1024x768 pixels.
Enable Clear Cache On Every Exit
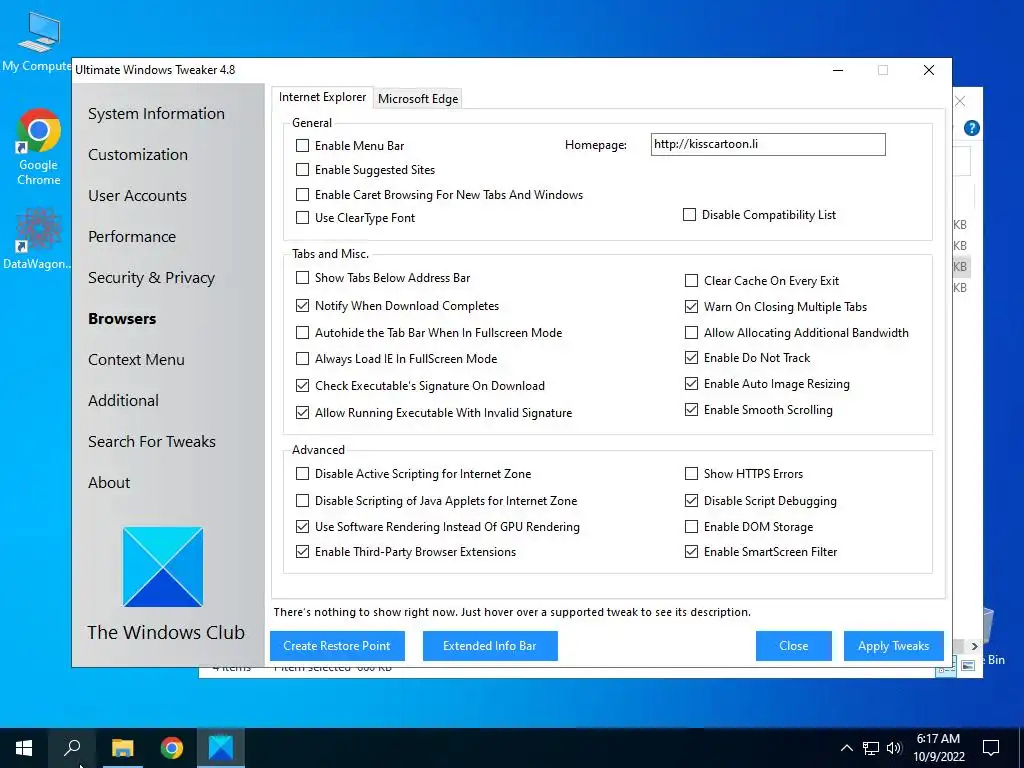pos(691,281)
